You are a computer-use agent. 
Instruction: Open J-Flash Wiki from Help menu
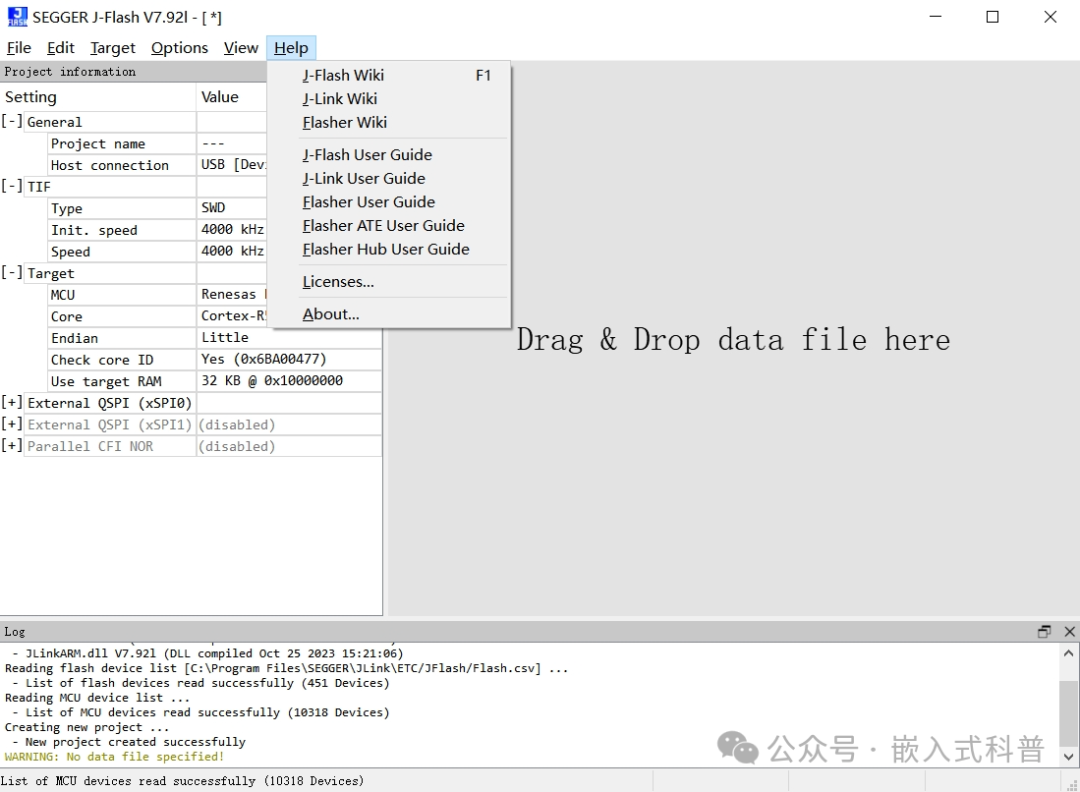tap(389, 75)
